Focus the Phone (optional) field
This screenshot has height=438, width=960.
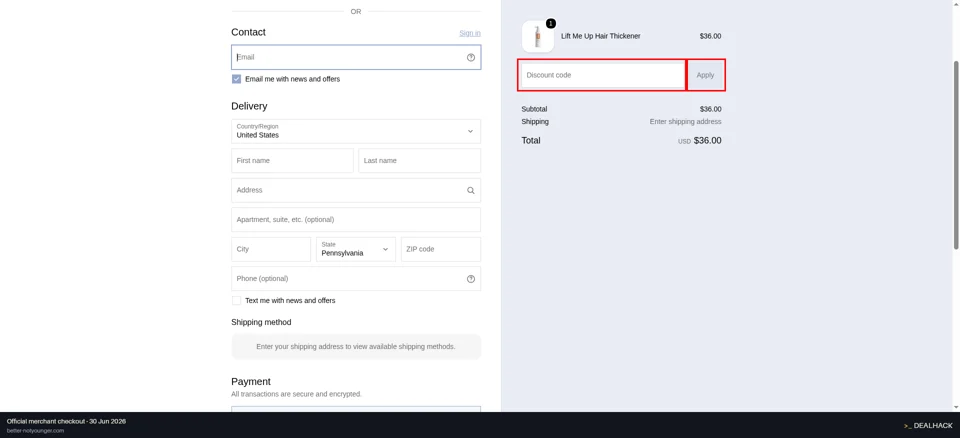[x=356, y=279]
